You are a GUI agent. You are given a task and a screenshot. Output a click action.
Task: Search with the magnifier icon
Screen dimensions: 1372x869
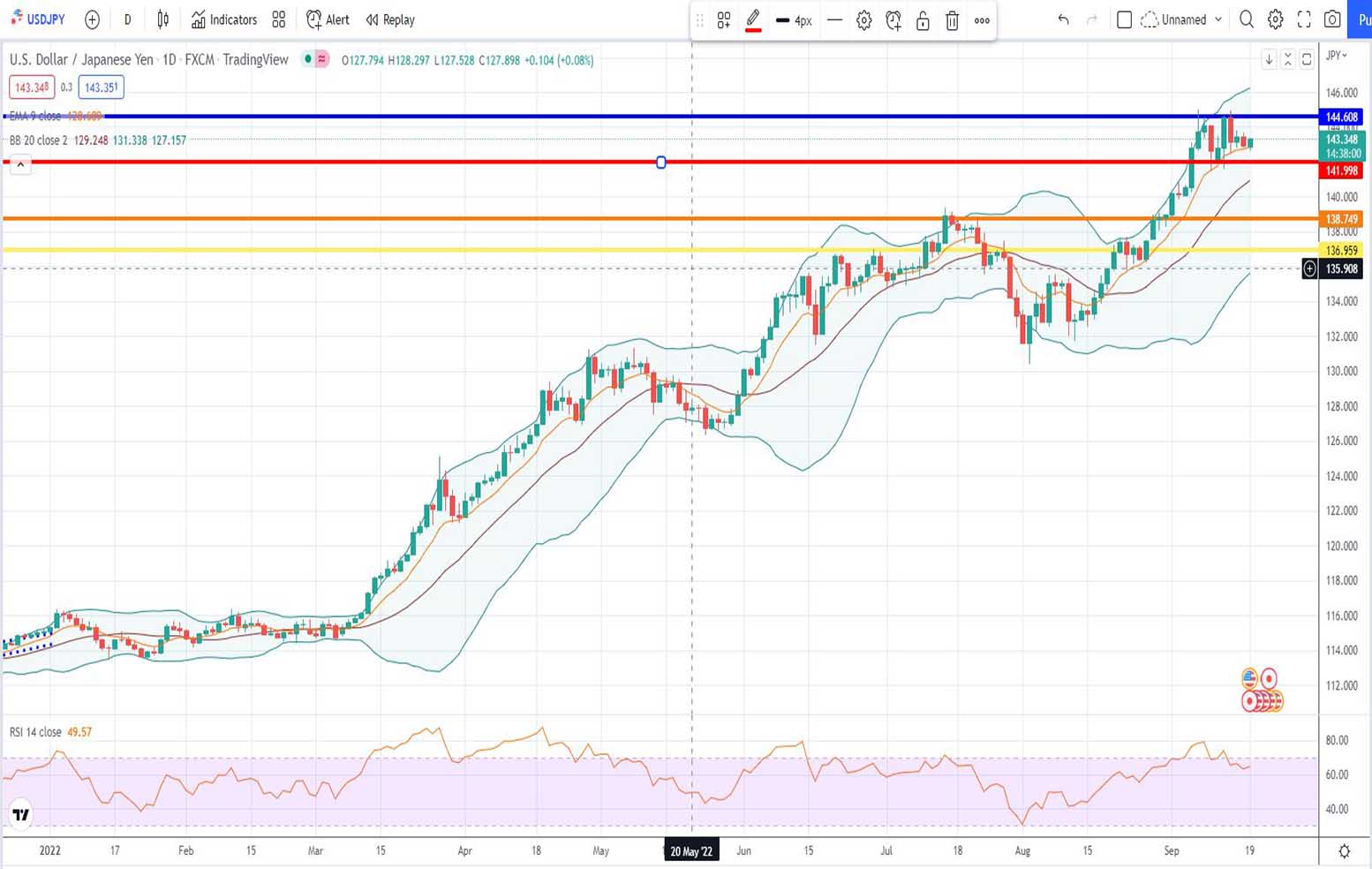coord(1246,19)
